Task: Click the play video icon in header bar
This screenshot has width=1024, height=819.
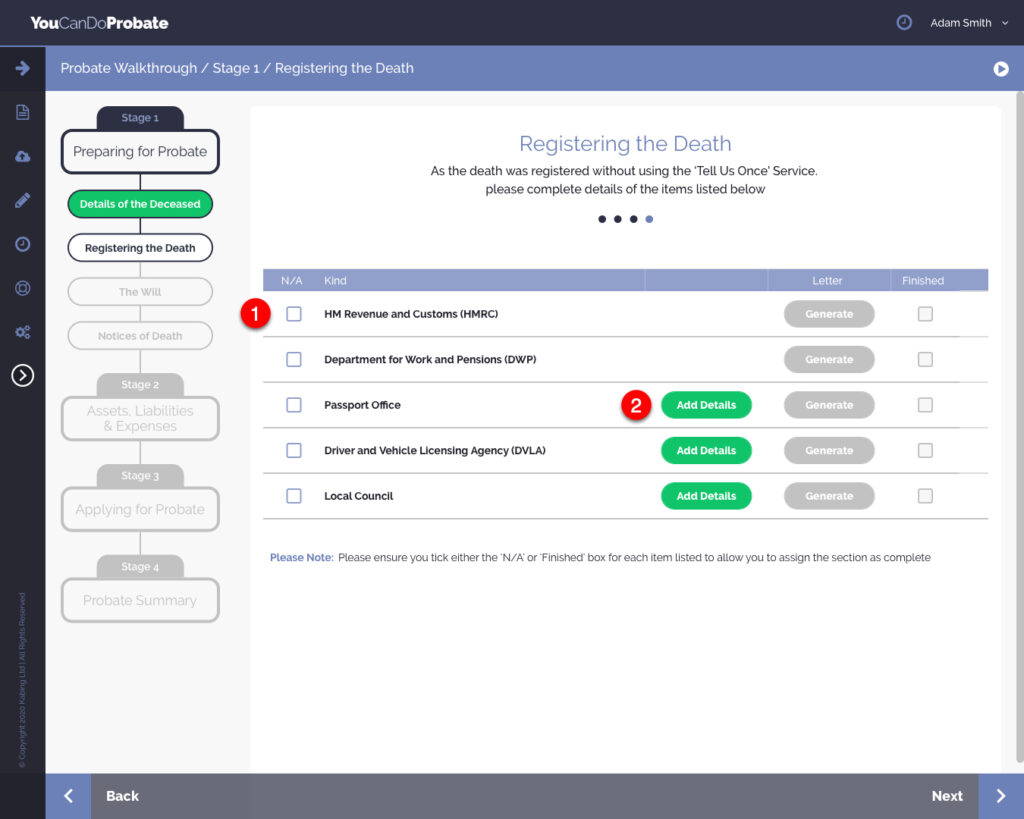Action: click(1000, 68)
